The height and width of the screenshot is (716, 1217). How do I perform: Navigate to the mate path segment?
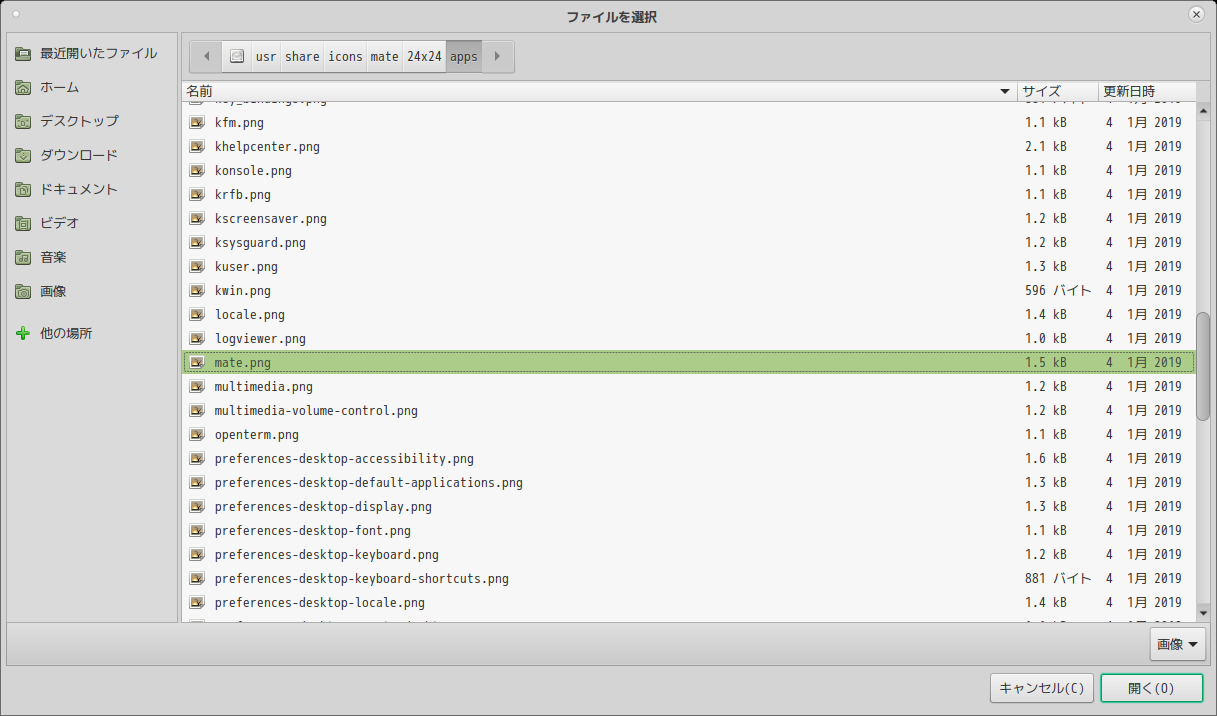pyautogui.click(x=385, y=57)
